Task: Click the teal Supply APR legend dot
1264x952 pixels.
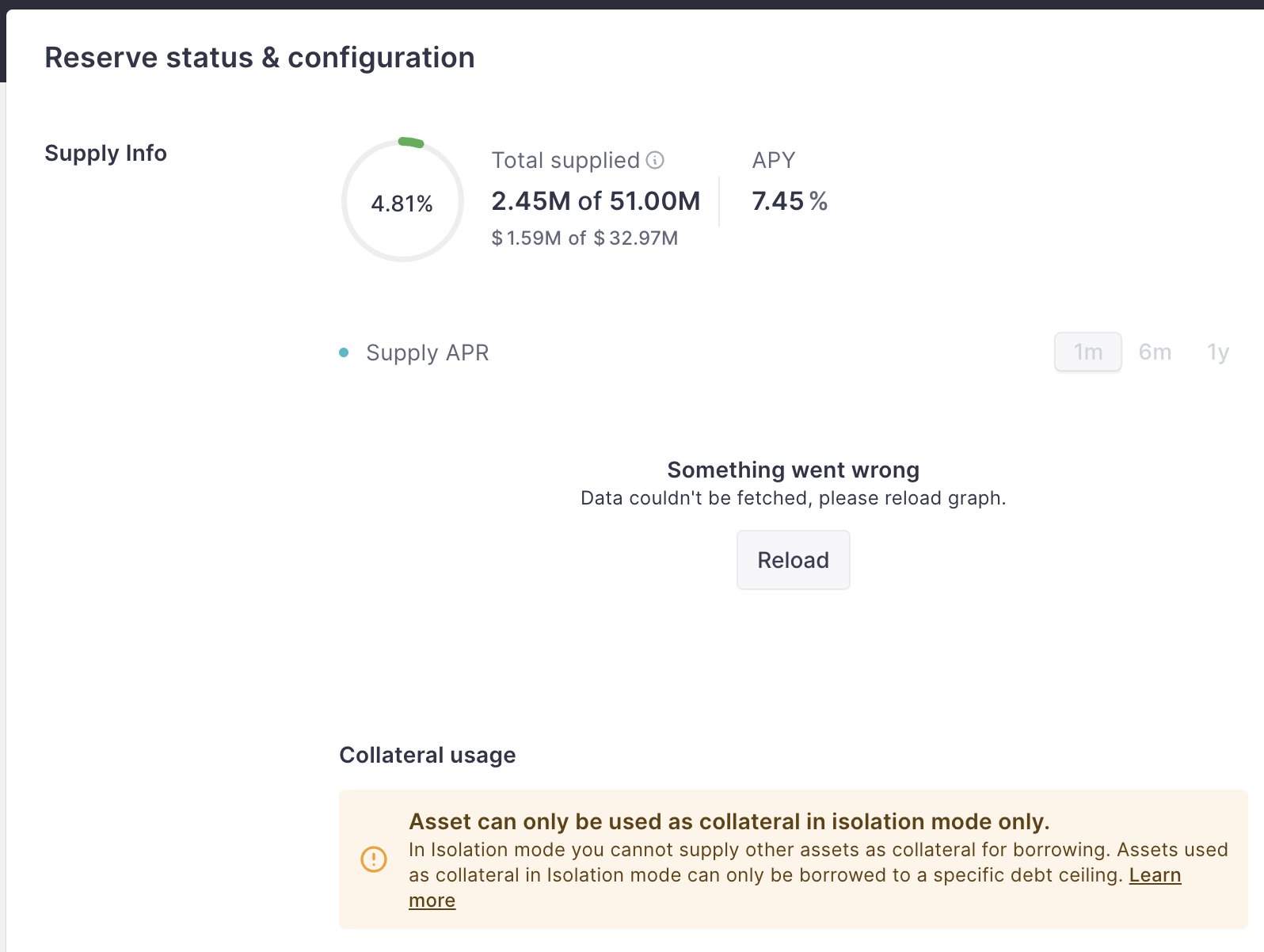Action: coord(344,352)
